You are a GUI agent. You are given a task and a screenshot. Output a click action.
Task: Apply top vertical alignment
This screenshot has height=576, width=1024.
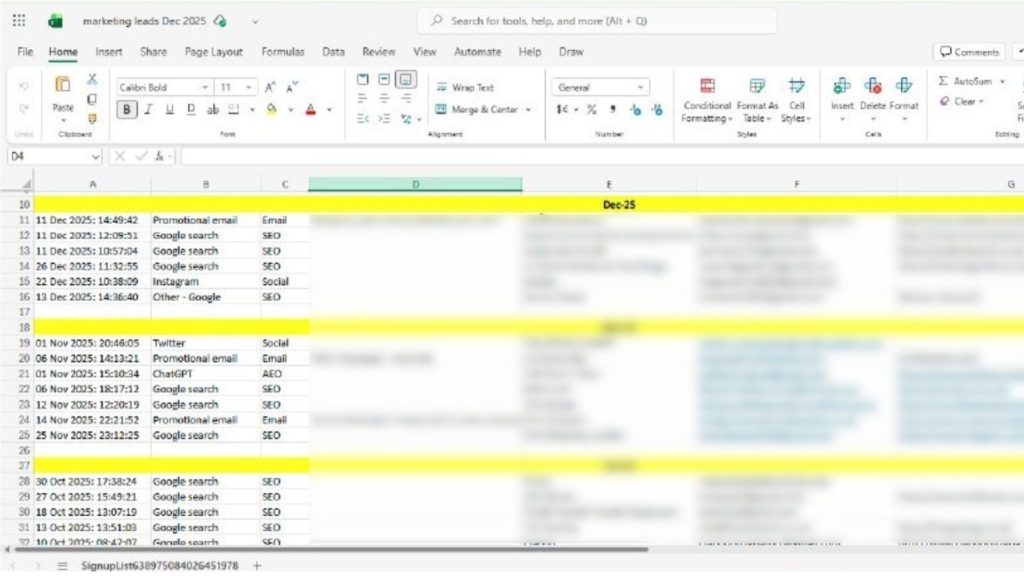(362, 80)
